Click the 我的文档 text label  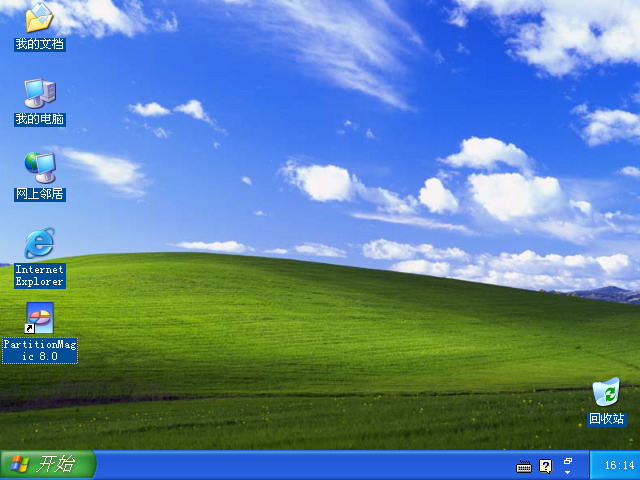[x=39, y=44]
